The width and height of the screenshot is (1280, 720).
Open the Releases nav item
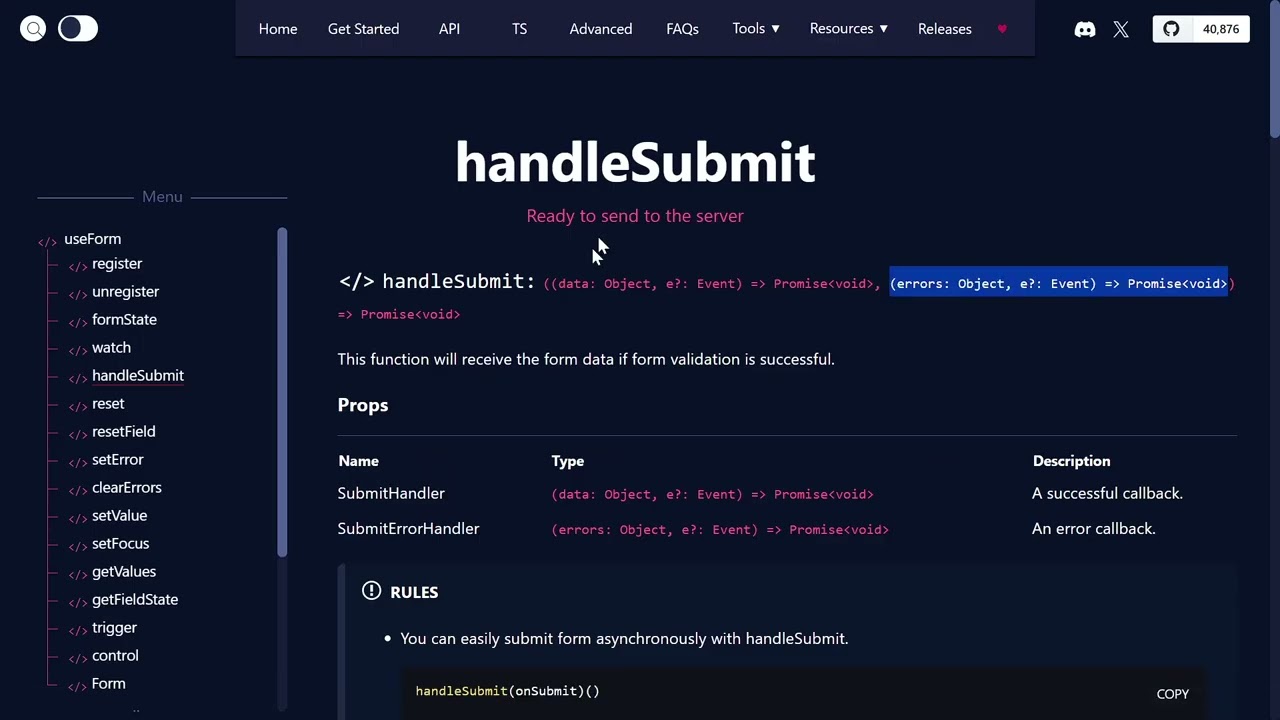click(x=945, y=29)
